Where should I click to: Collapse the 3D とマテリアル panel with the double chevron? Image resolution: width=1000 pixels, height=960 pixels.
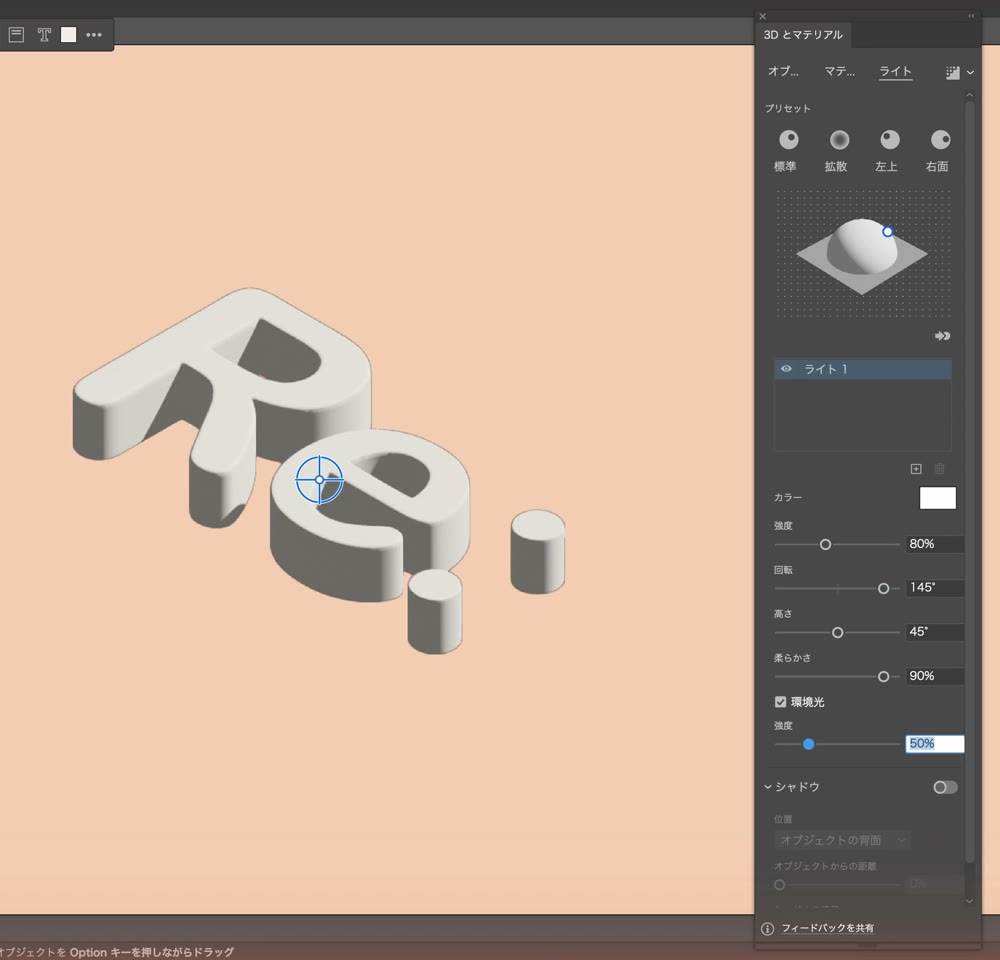(971, 16)
